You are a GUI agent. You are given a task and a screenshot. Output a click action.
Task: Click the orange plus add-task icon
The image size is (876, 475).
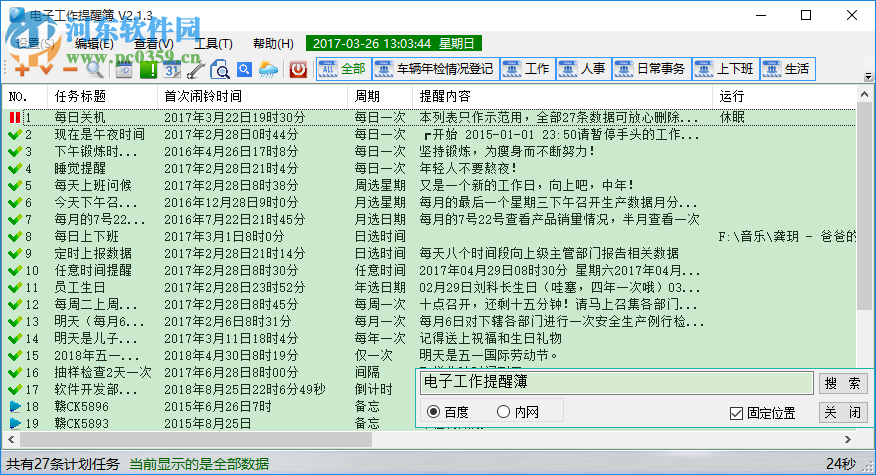coord(22,70)
